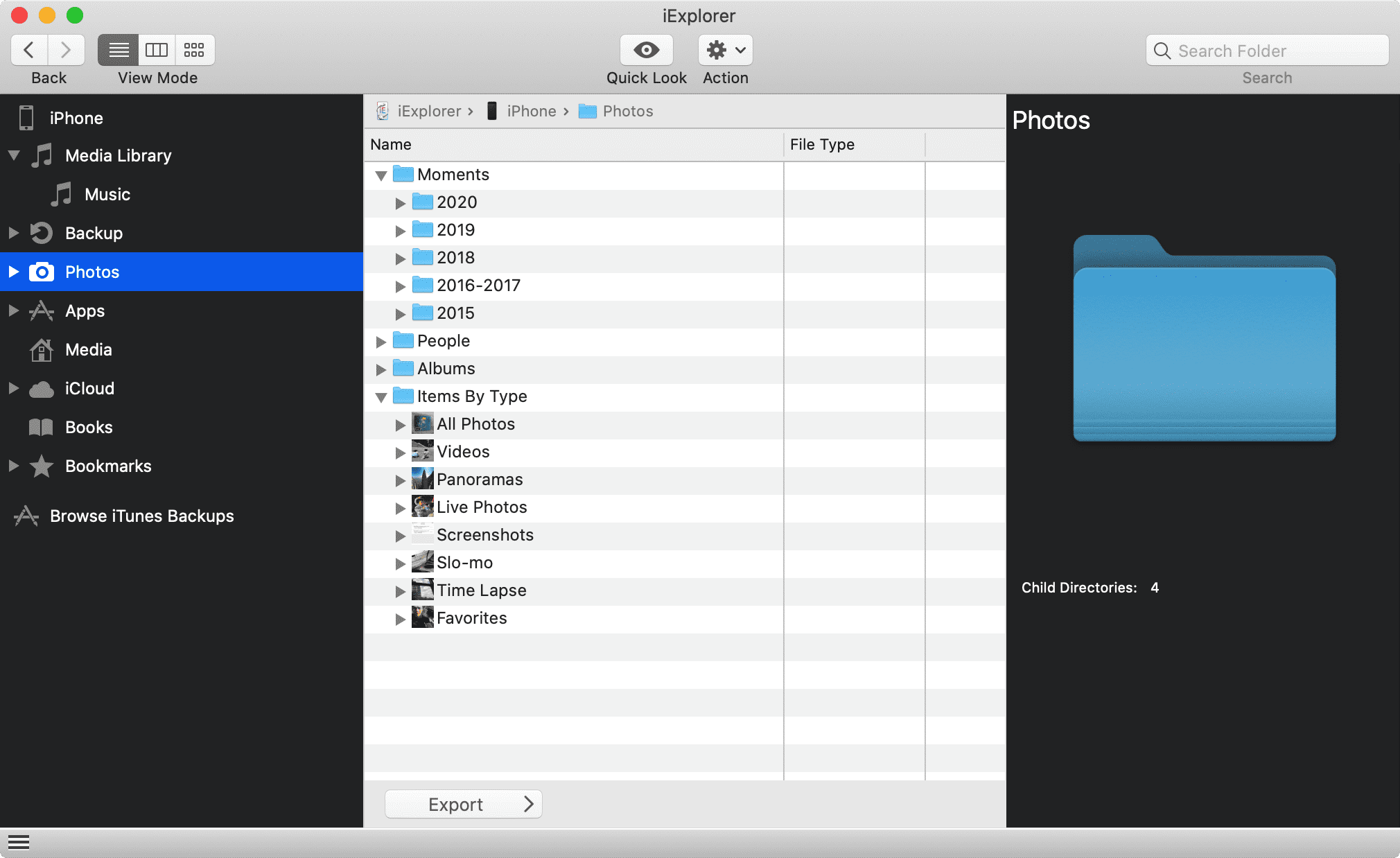Screen dimensions: 1400x858
Task: Select the Media Library music note icon
Action: [x=42, y=155]
